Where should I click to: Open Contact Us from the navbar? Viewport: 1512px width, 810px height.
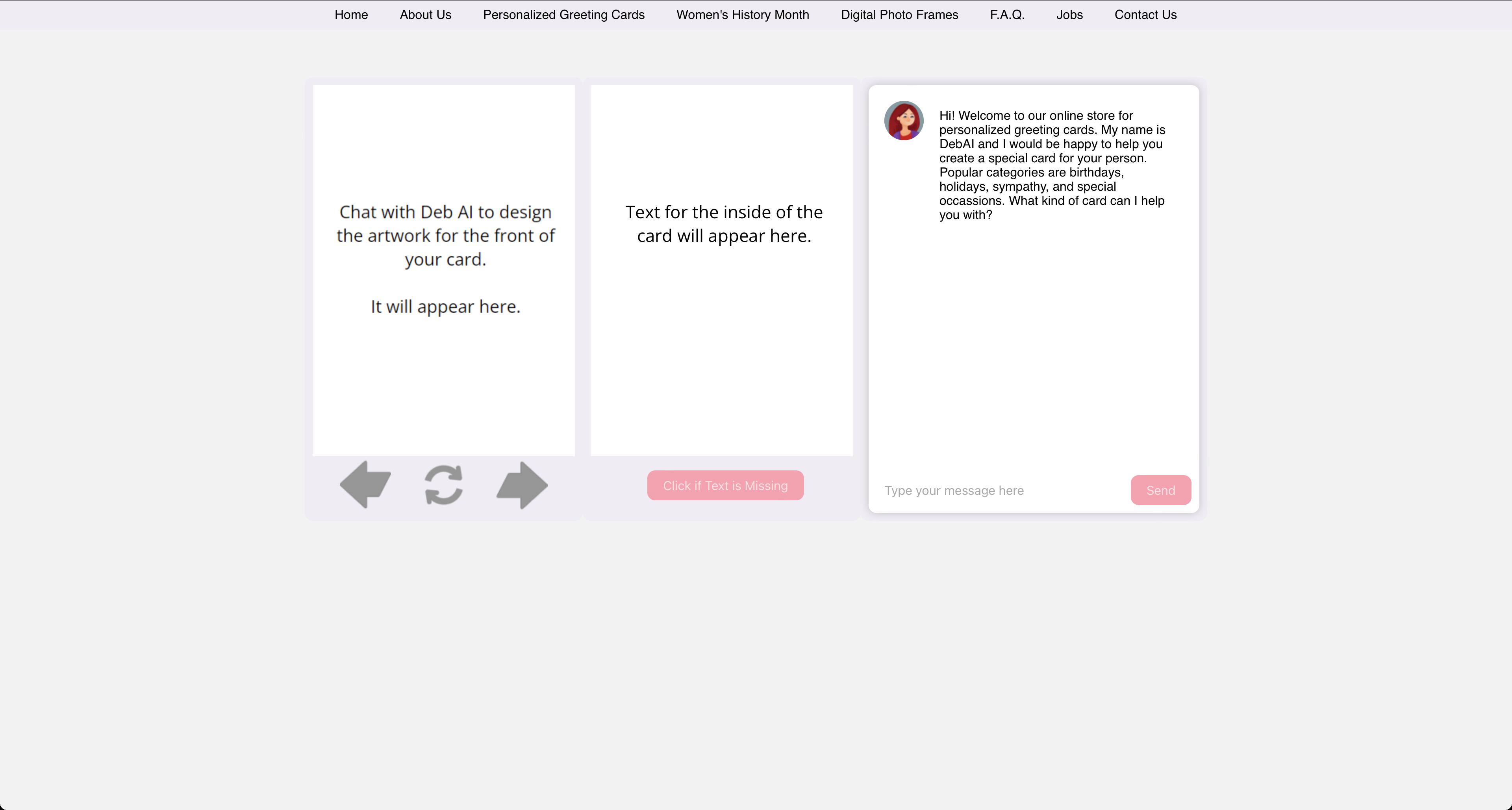tap(1145, 15)
